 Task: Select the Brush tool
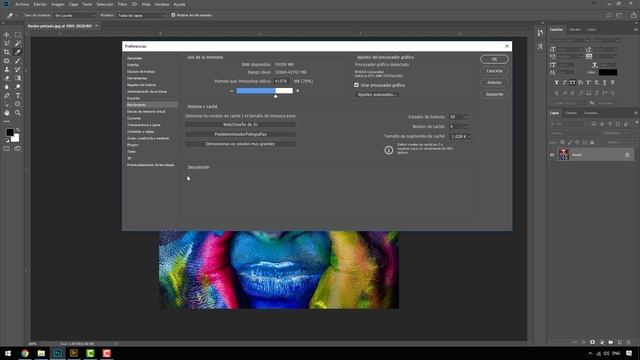point(18,61)
